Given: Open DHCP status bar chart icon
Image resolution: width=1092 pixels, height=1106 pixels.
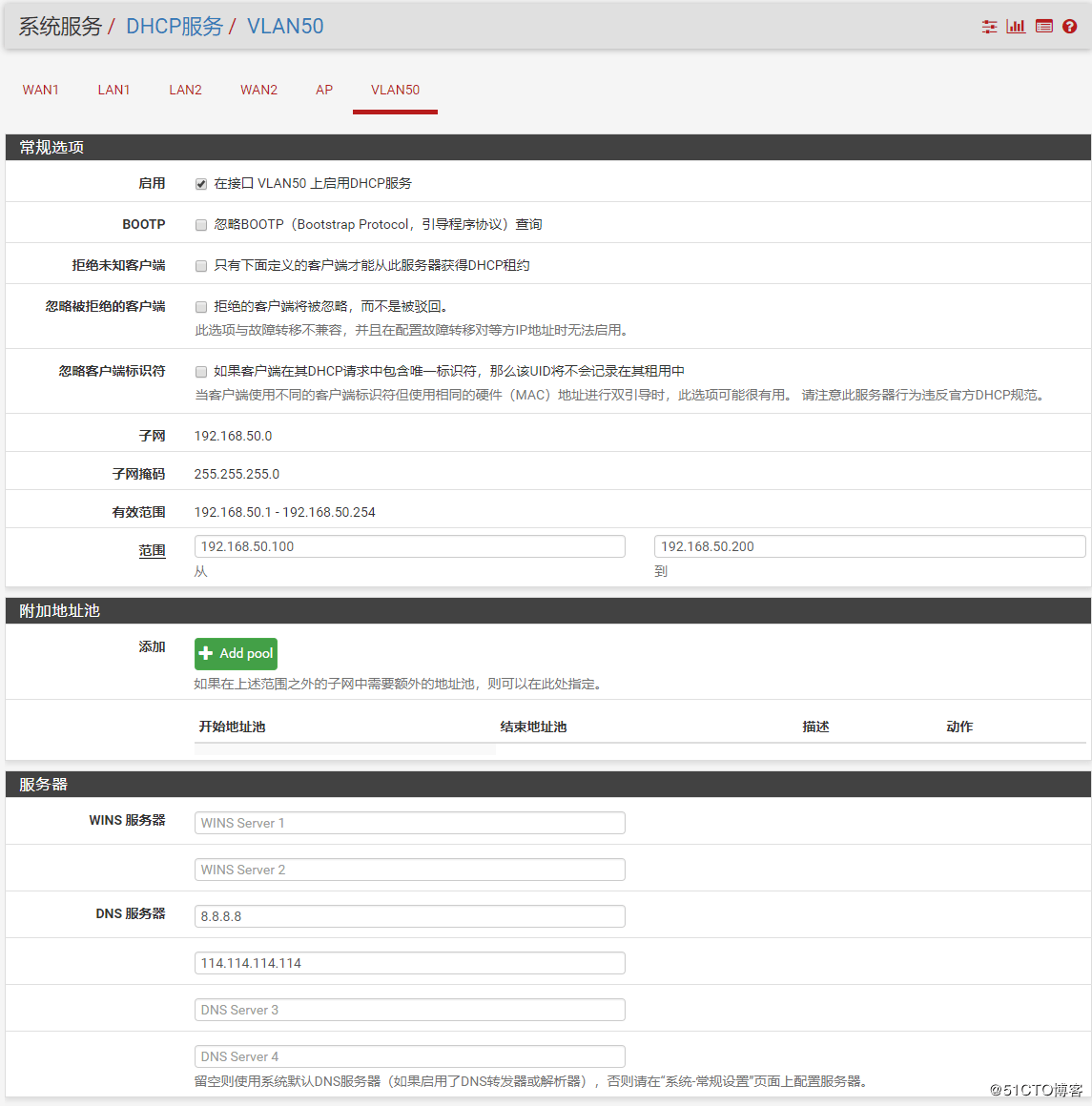Looking at the screenshot, I should [1016, 27].
